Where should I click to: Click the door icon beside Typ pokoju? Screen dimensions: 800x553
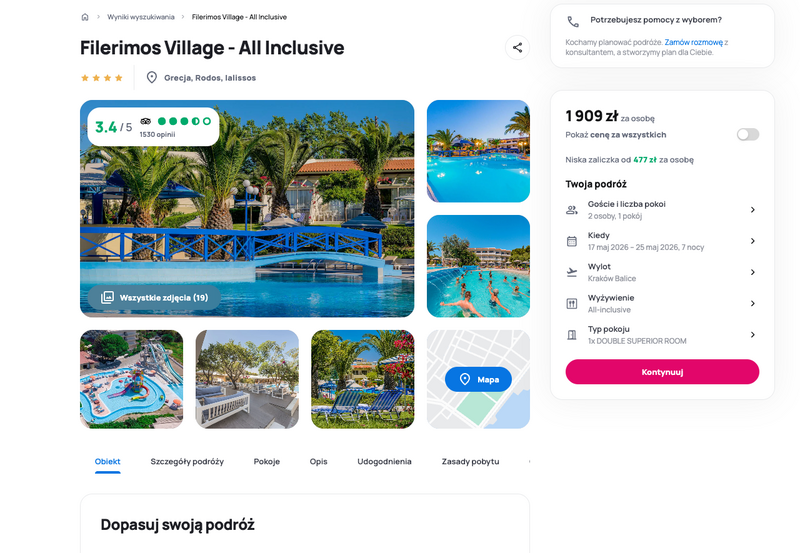click(572, 335)
